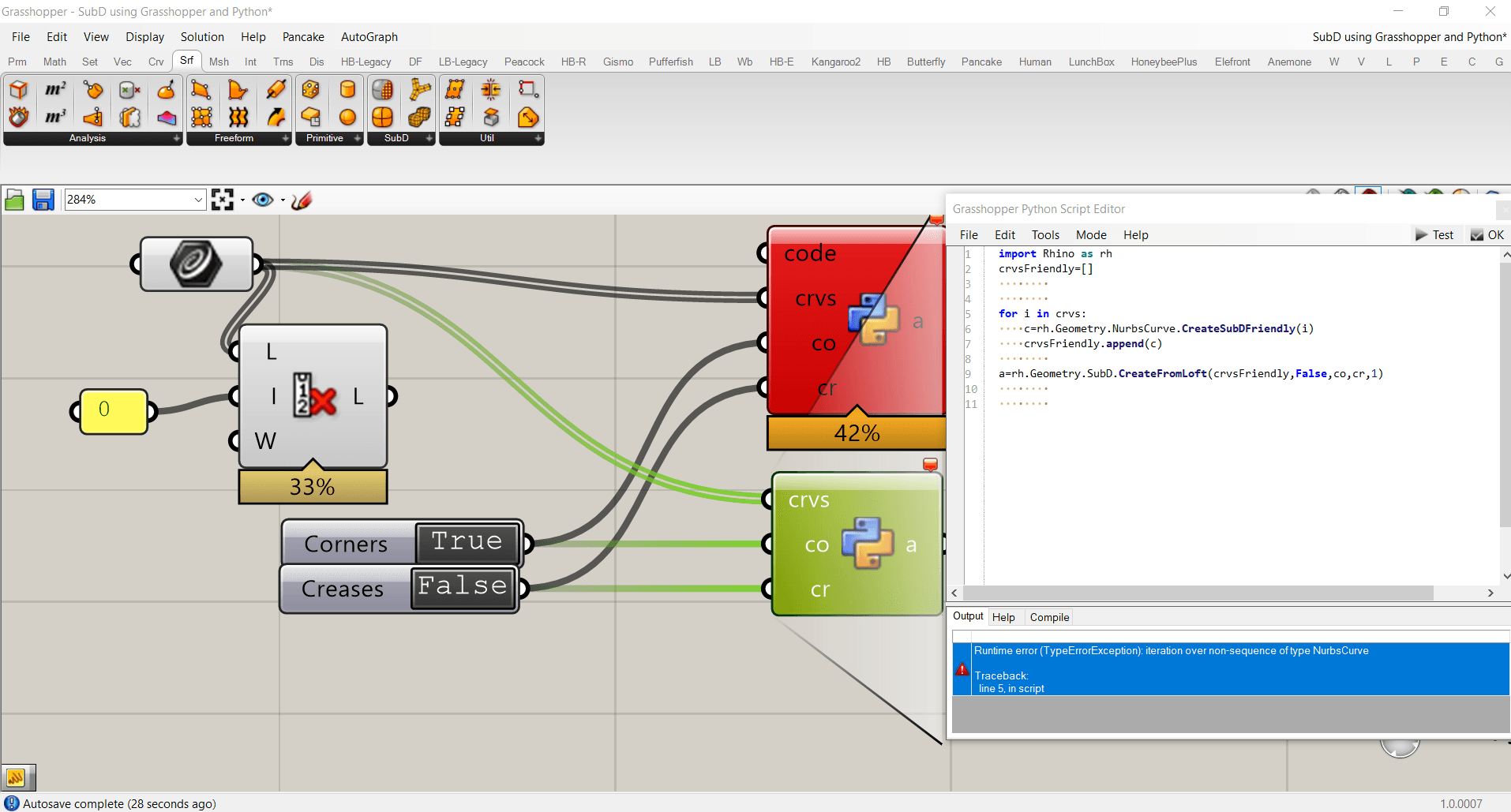
Task: Switch to the LunchBox tab
Action: [x=1092, y=62]
